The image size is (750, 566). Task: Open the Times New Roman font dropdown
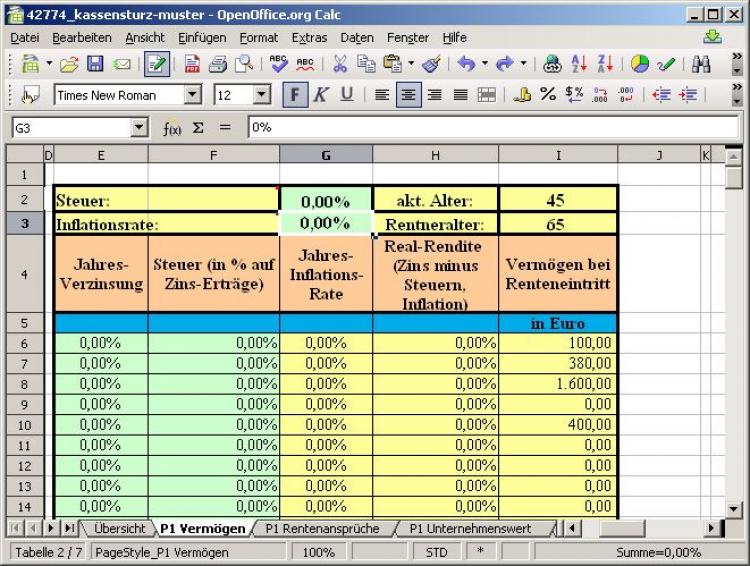tap(193, 95)
